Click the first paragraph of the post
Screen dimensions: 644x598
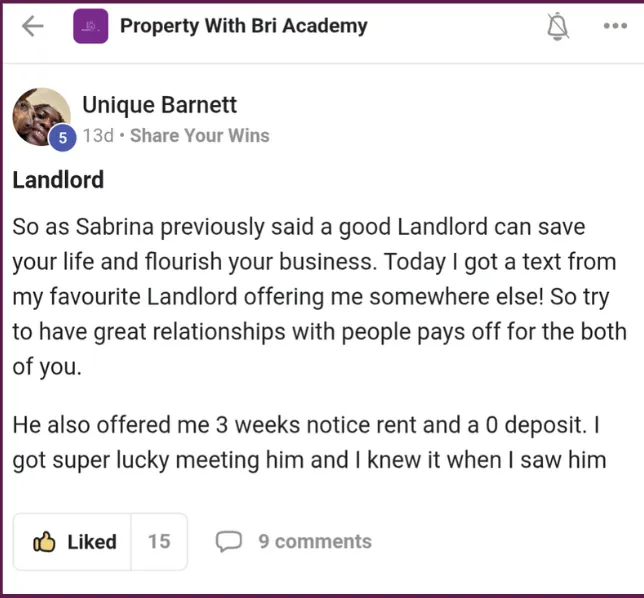[320, 297]
